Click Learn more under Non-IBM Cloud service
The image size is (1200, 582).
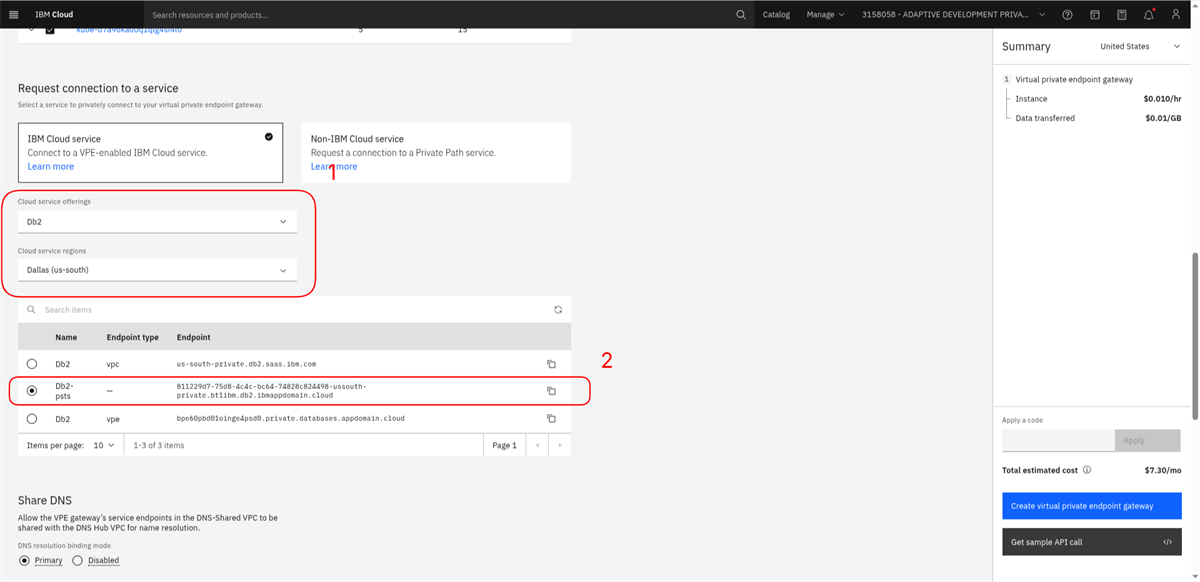[x=334, y=167]
